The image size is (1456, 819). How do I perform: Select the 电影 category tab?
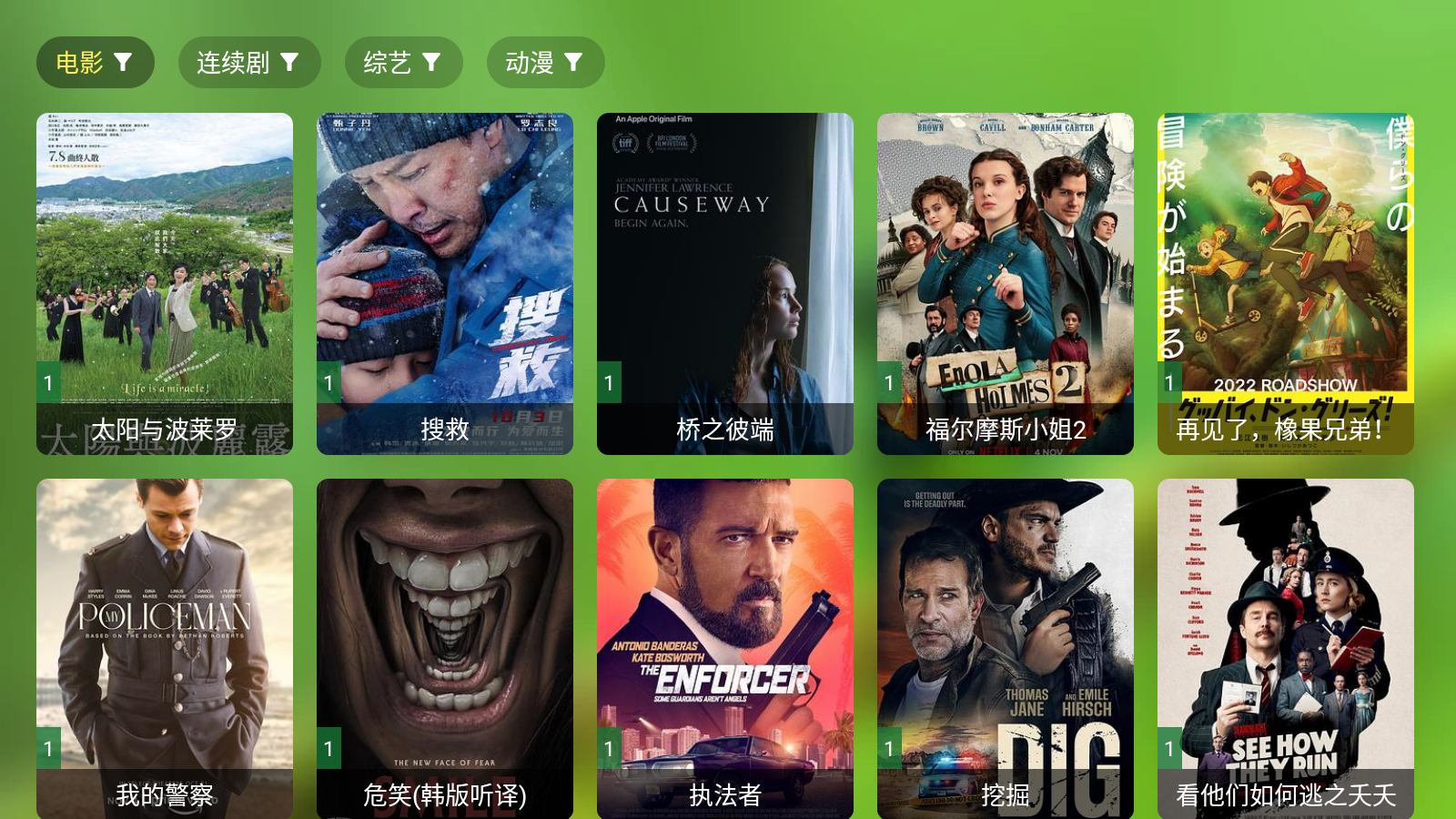click(96, 62)
